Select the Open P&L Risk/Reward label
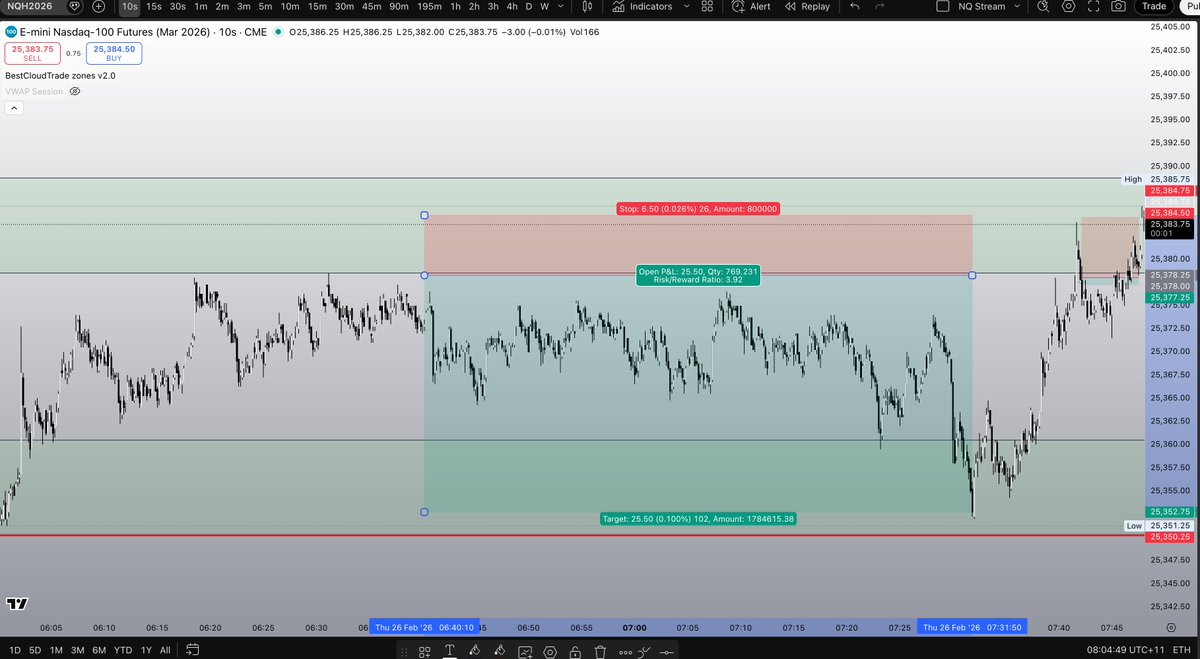1200x659 pixels. (698, 275)
